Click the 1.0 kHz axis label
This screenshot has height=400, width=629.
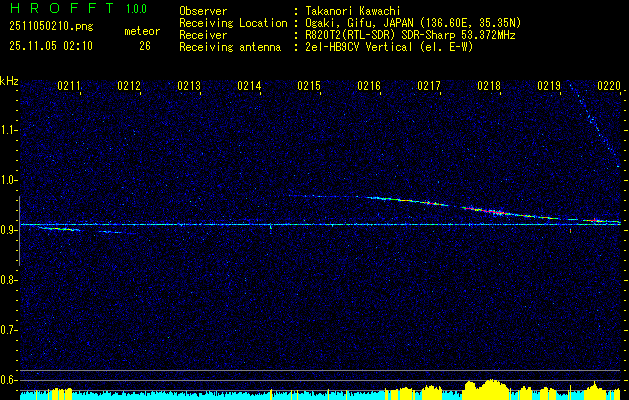pos(8,180)
